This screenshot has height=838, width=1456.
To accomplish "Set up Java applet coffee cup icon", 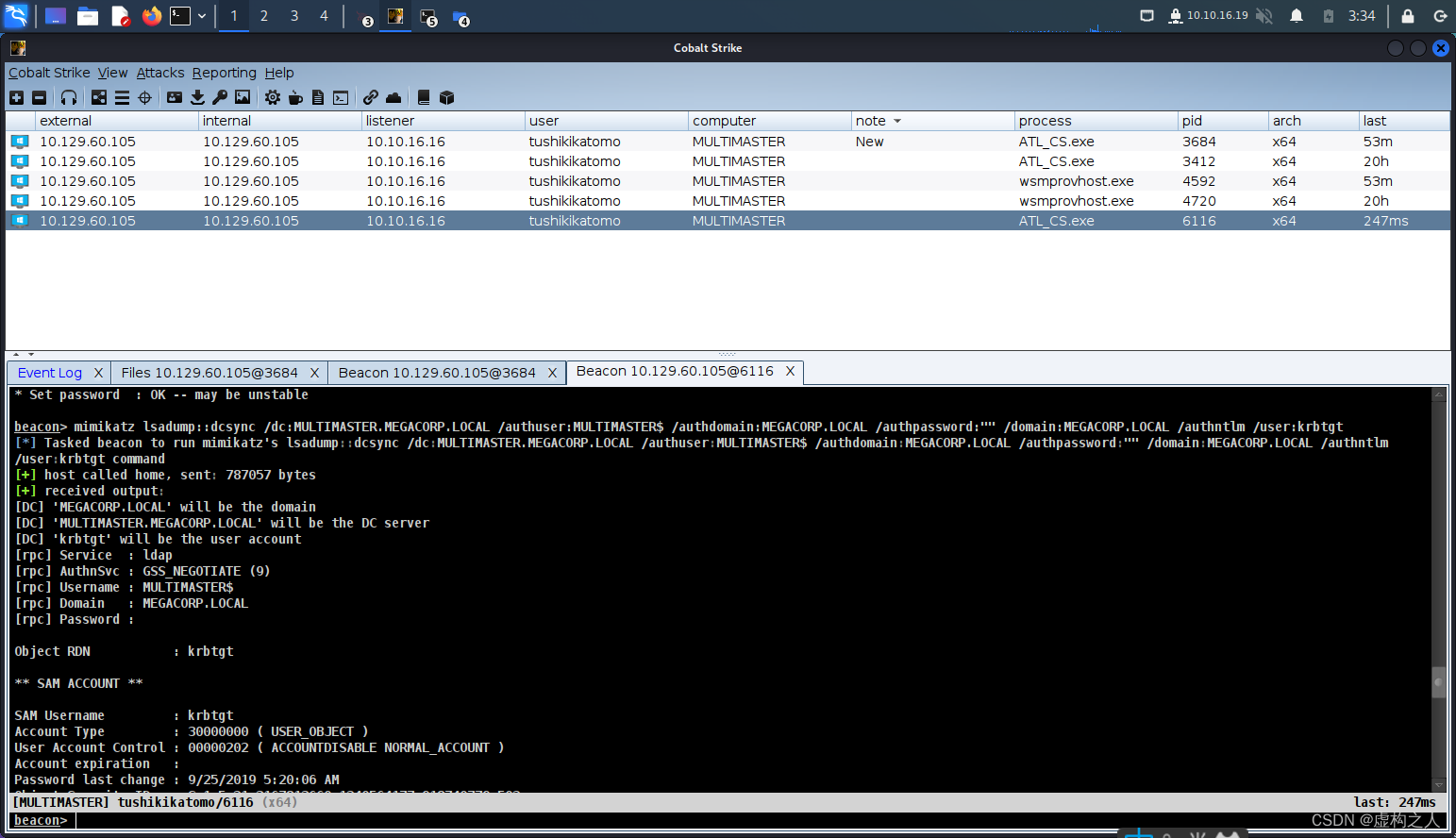I will tap(295, 97).
